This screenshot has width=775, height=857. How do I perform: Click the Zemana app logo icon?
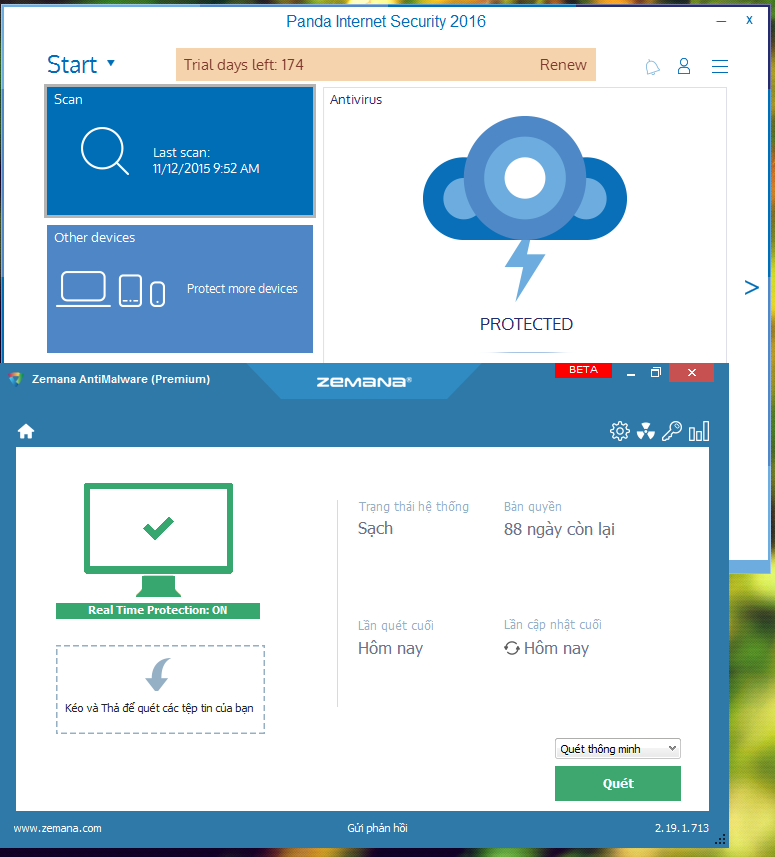[15, 379]
